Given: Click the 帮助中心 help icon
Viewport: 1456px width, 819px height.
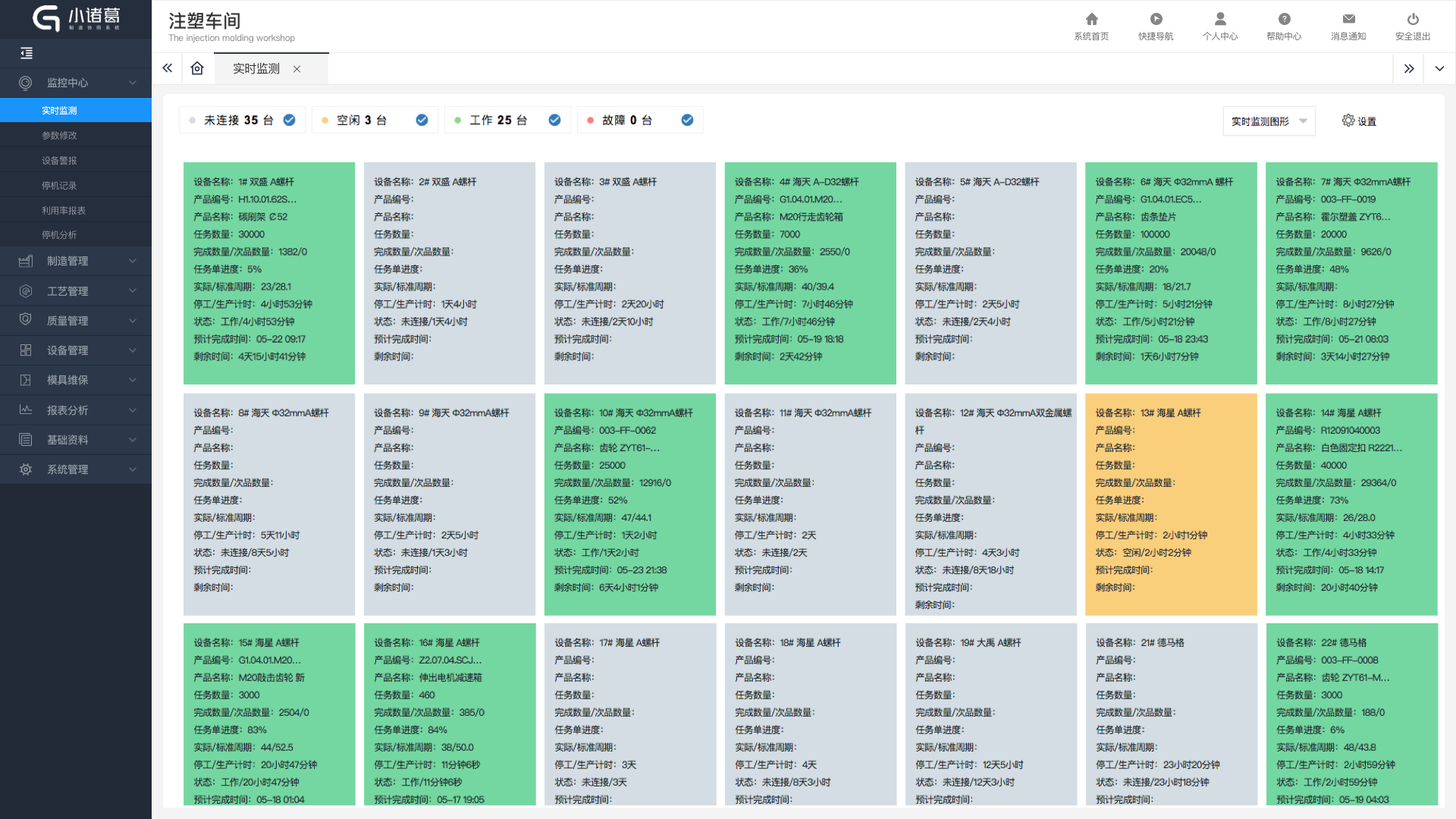Looking at the screenshot, I should [1284, 20].
